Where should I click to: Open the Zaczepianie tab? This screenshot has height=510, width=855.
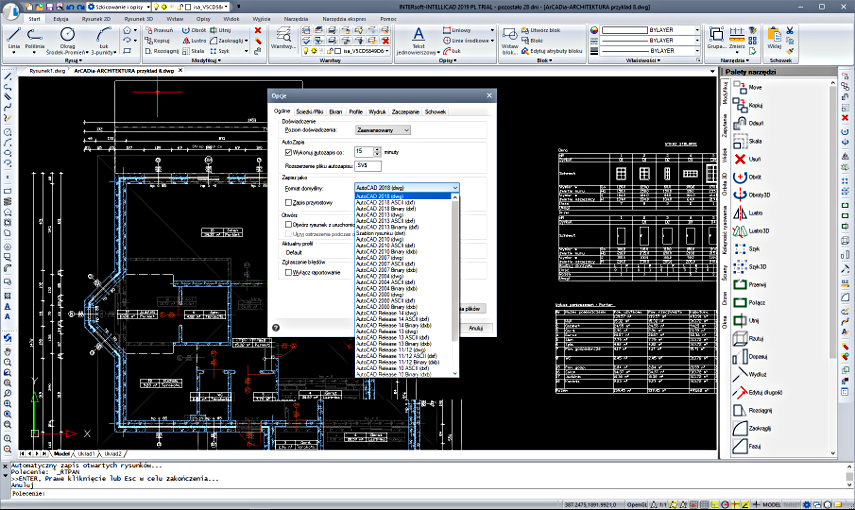[405, 111]
